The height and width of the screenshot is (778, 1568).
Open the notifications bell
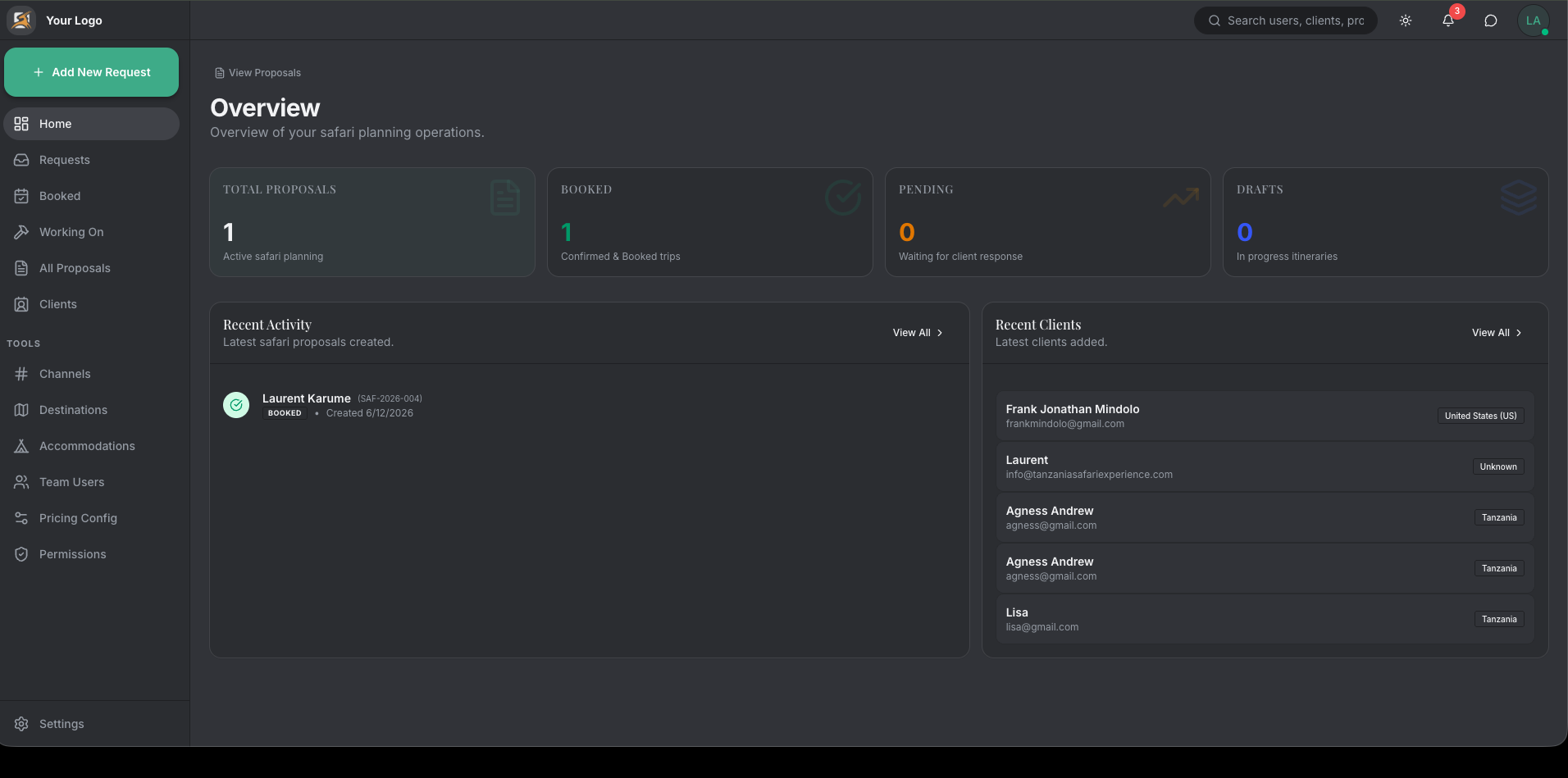[x=1448, y=20]
